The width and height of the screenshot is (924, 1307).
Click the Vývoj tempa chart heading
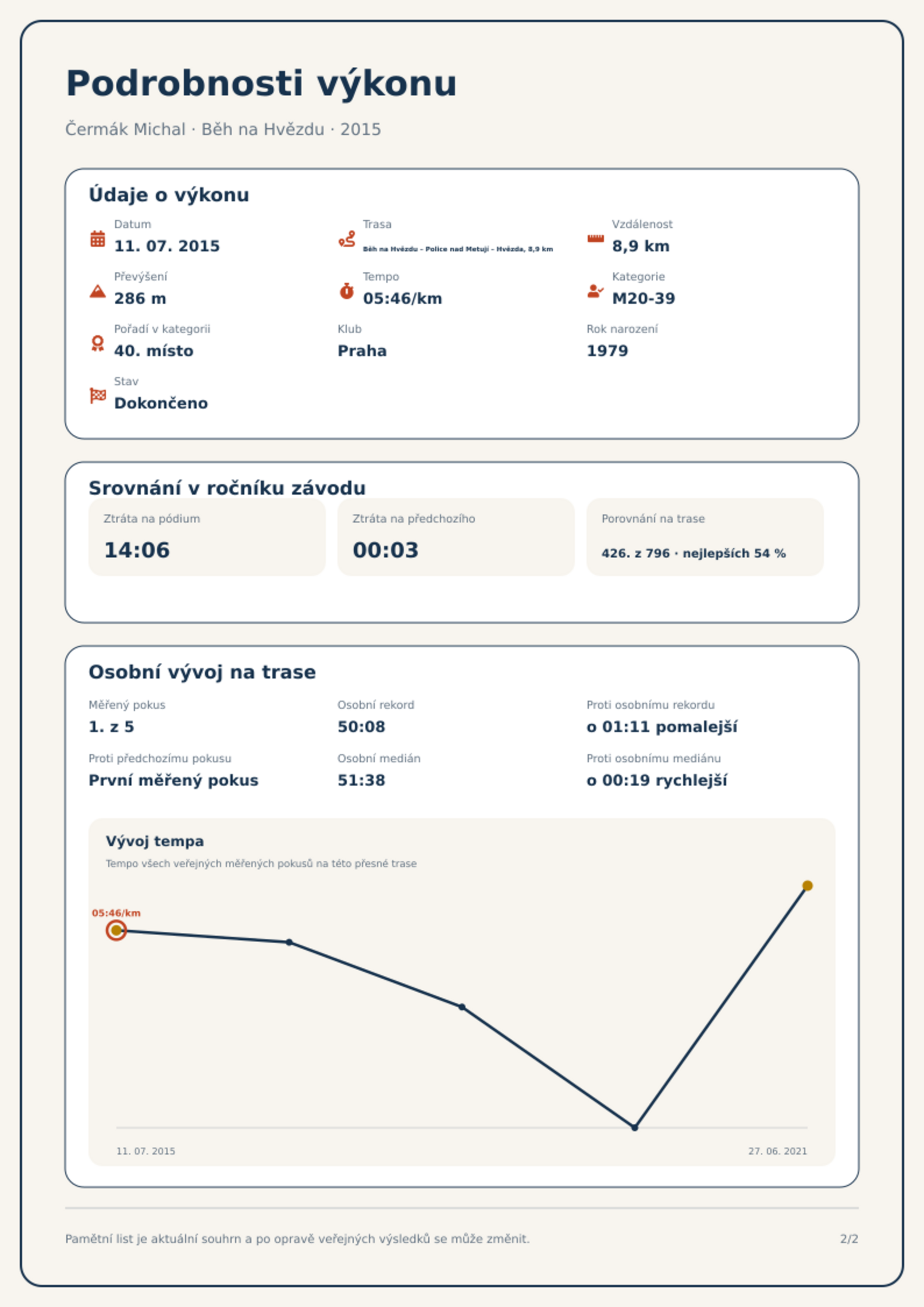pos(155,841)
